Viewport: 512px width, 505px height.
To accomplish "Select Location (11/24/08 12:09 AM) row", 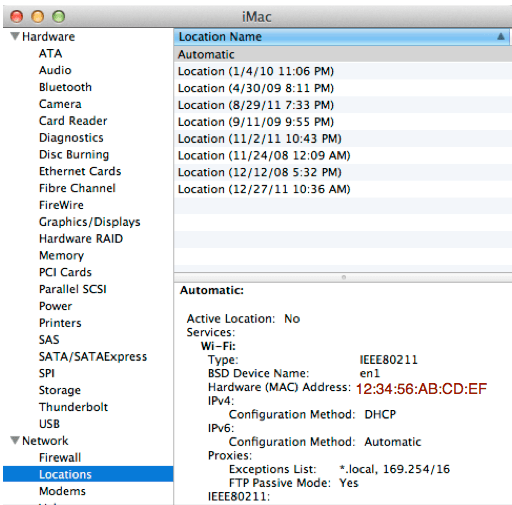I will [x=343, y=155].
